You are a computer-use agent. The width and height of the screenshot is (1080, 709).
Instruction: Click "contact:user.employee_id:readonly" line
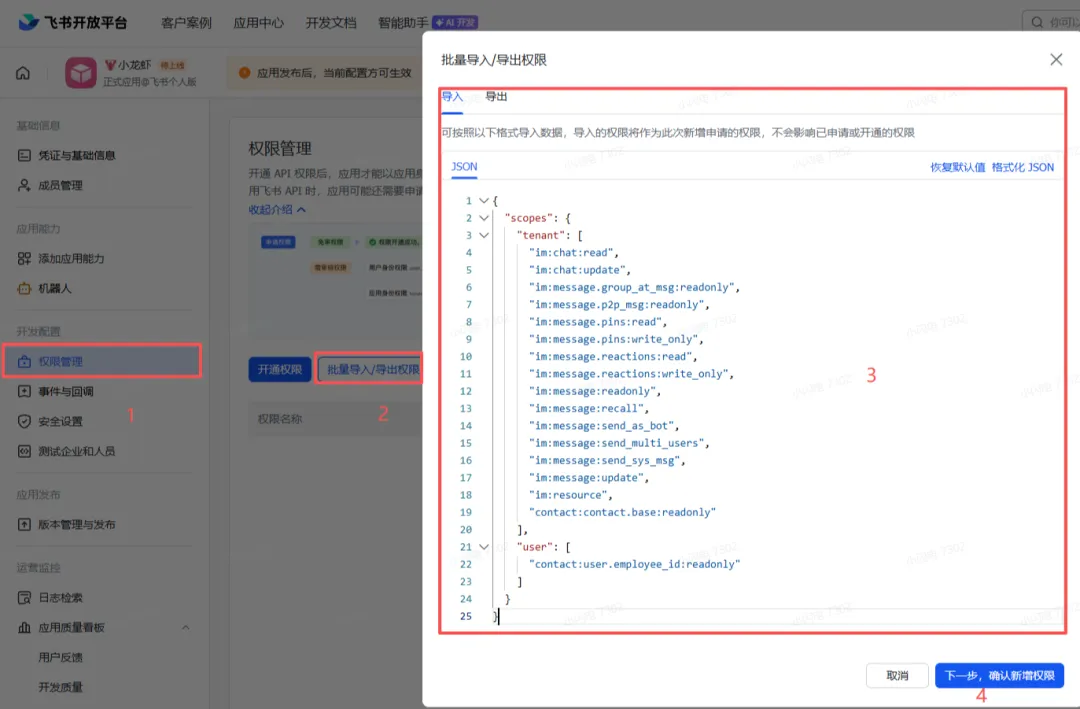coord(634,564)
